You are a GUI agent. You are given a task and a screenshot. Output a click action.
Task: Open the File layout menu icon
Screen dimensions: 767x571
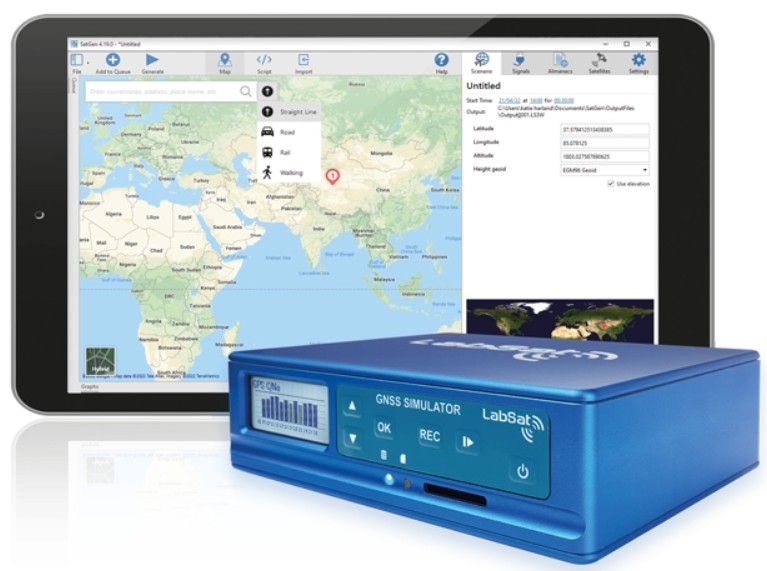(77, 60)
